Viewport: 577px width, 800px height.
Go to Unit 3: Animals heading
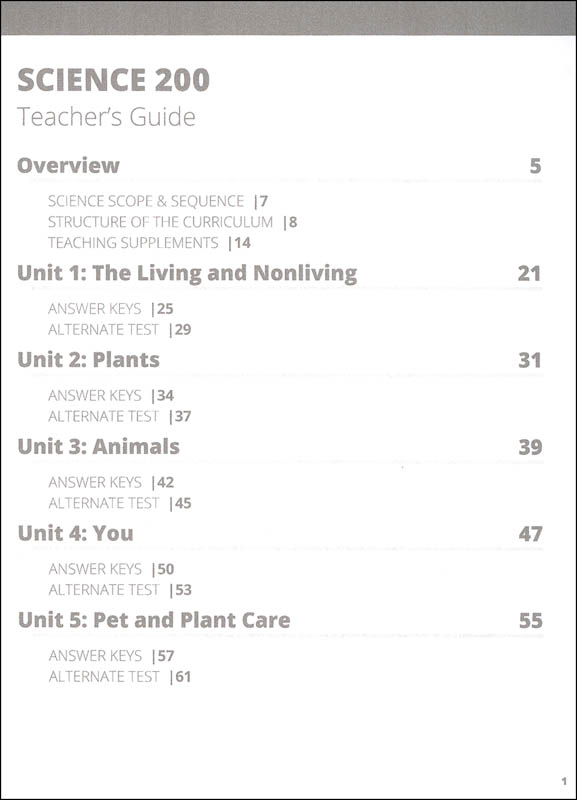(98, 446)
